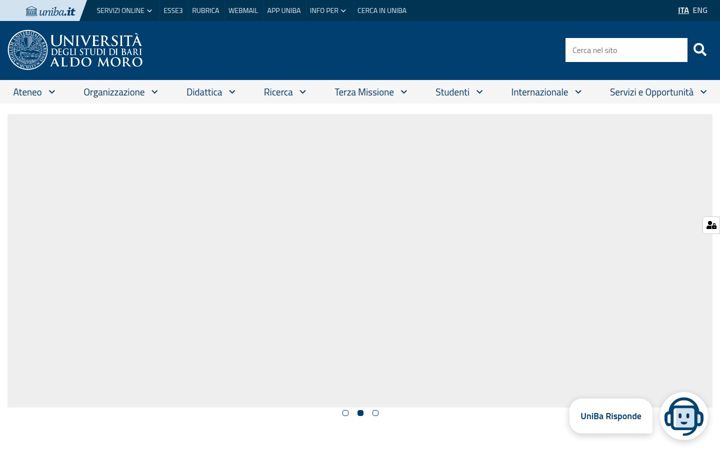Open the Organizzazione menu

114,92
